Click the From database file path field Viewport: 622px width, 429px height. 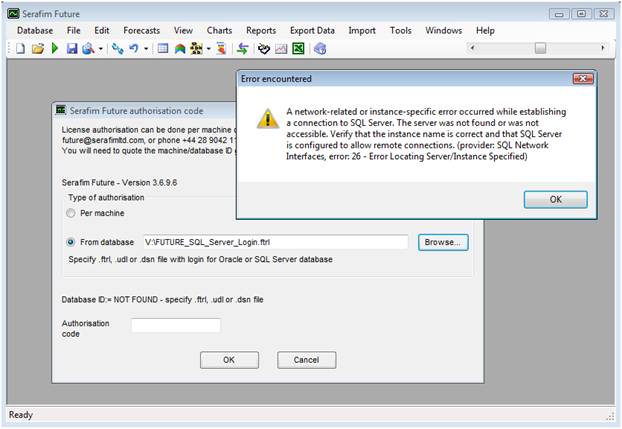coord(276,242)
